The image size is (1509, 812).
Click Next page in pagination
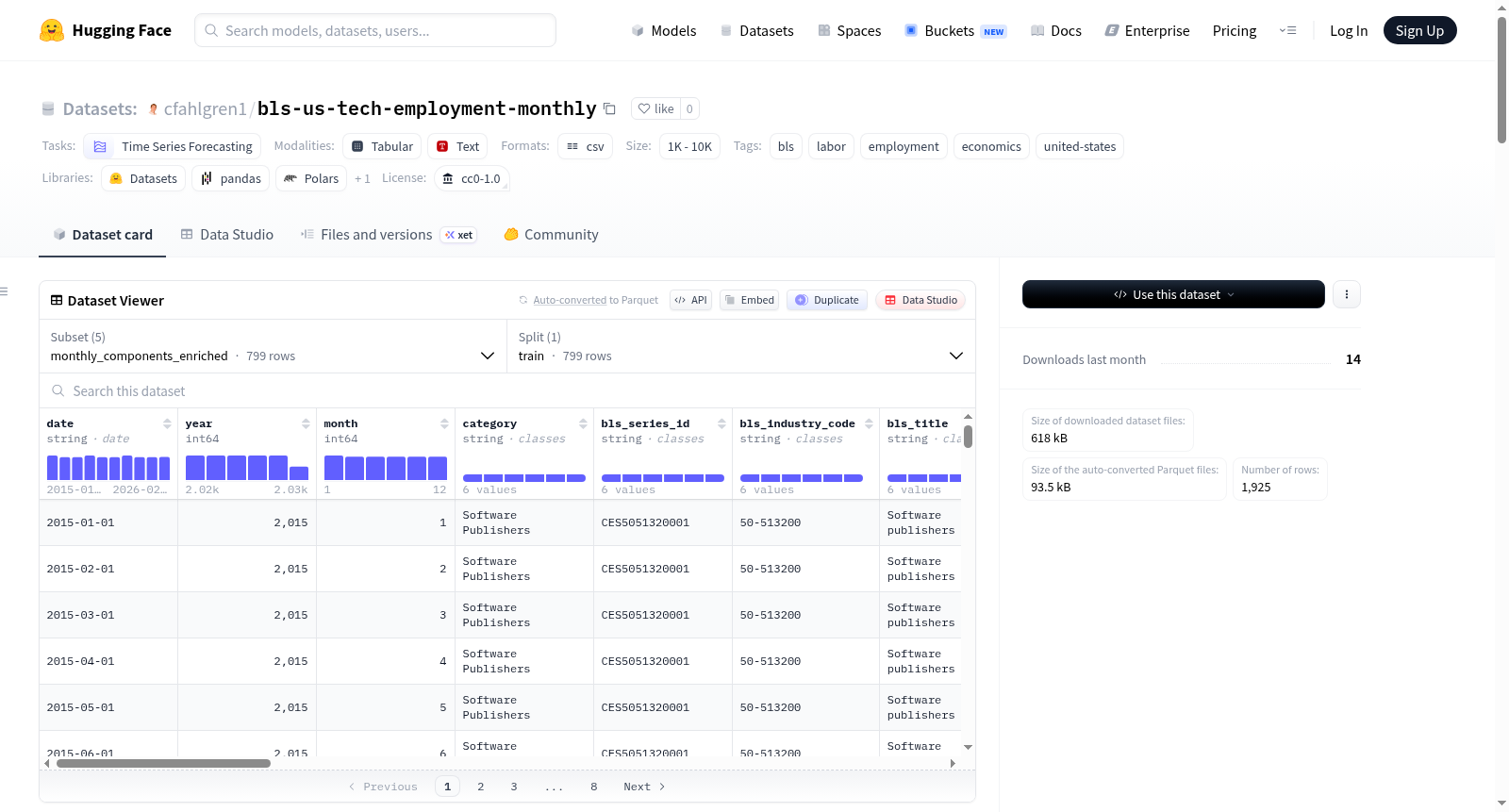click(x=644, y=787)
